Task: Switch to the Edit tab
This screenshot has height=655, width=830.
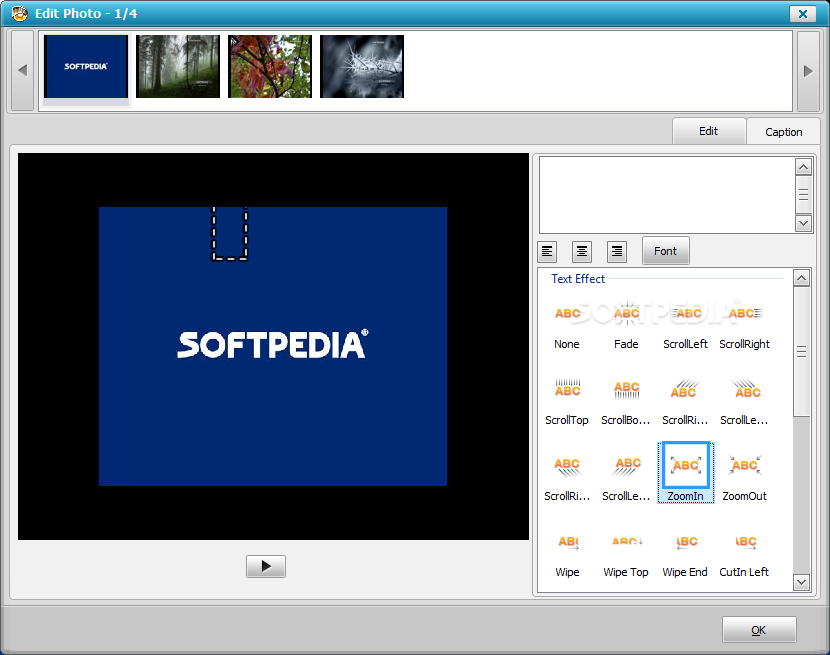Action: click(709, 131)
